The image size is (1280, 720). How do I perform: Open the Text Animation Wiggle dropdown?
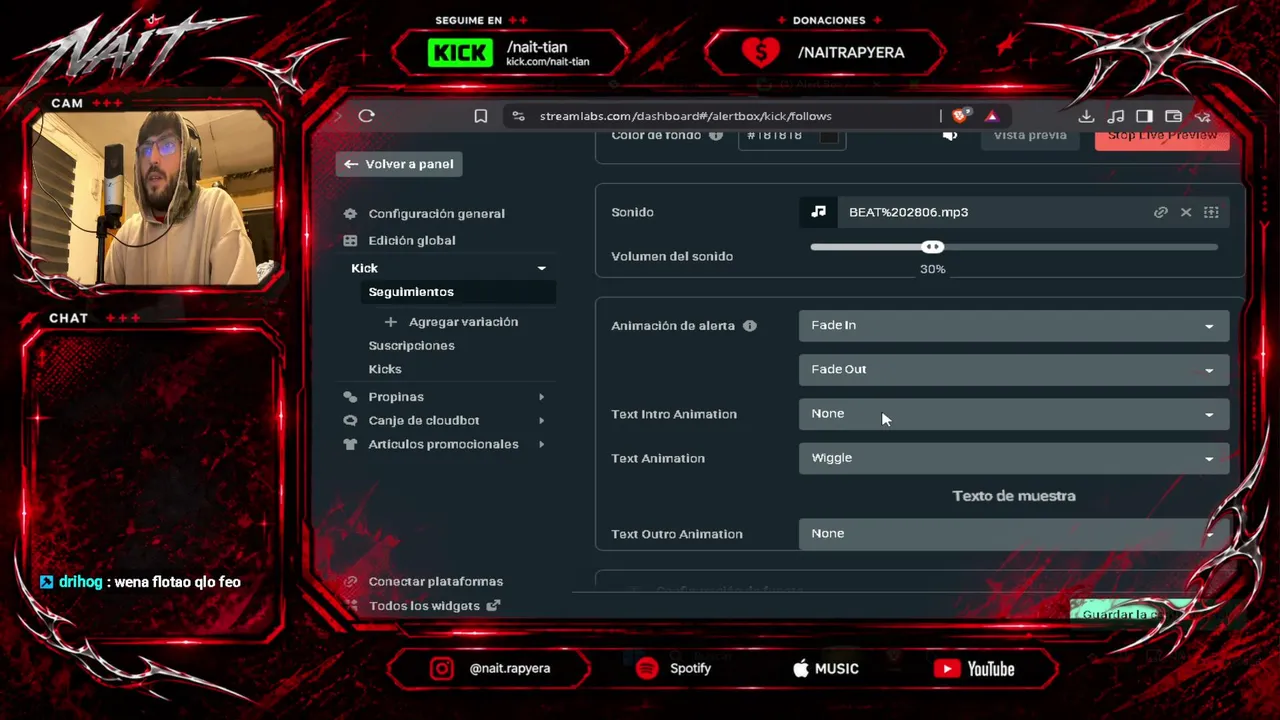click(1014, 458)
